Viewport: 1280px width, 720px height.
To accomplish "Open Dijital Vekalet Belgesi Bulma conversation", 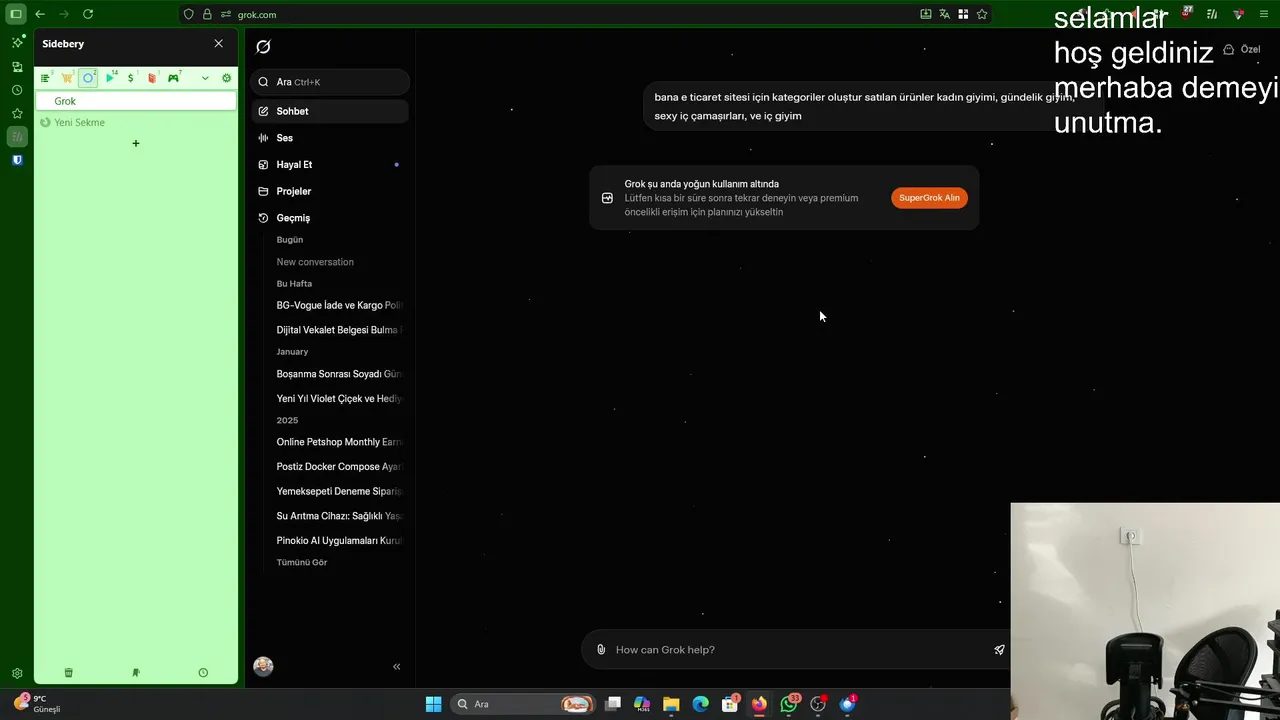I will (x=339, y=330).
